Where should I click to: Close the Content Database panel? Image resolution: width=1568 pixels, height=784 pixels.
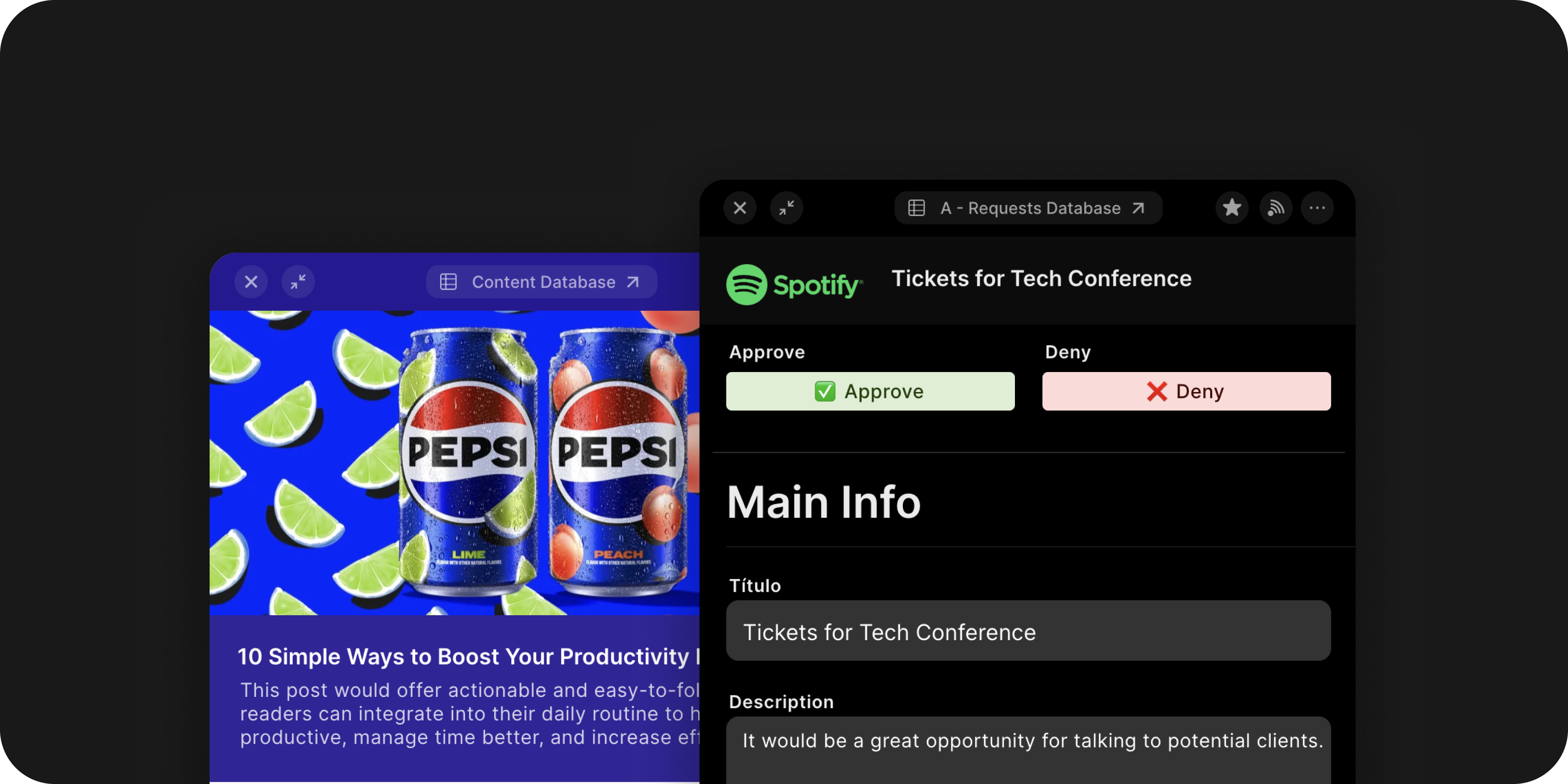pyautogui.click(x=251, y=282)
